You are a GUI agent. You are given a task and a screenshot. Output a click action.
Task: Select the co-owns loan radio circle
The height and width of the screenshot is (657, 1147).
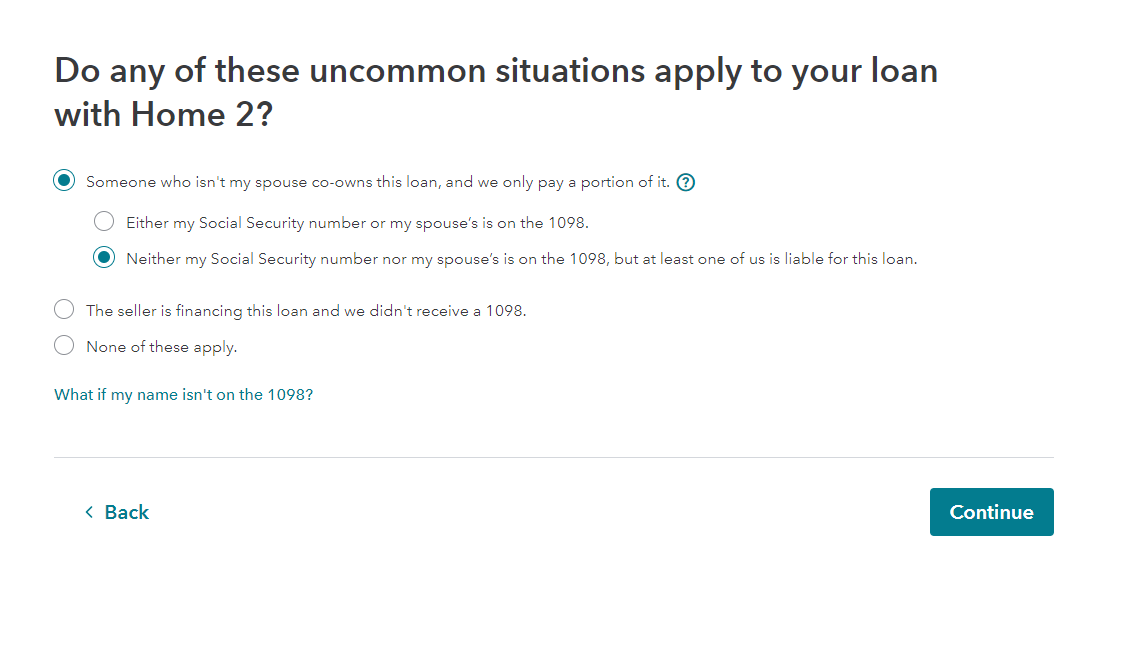click(64, 181)
